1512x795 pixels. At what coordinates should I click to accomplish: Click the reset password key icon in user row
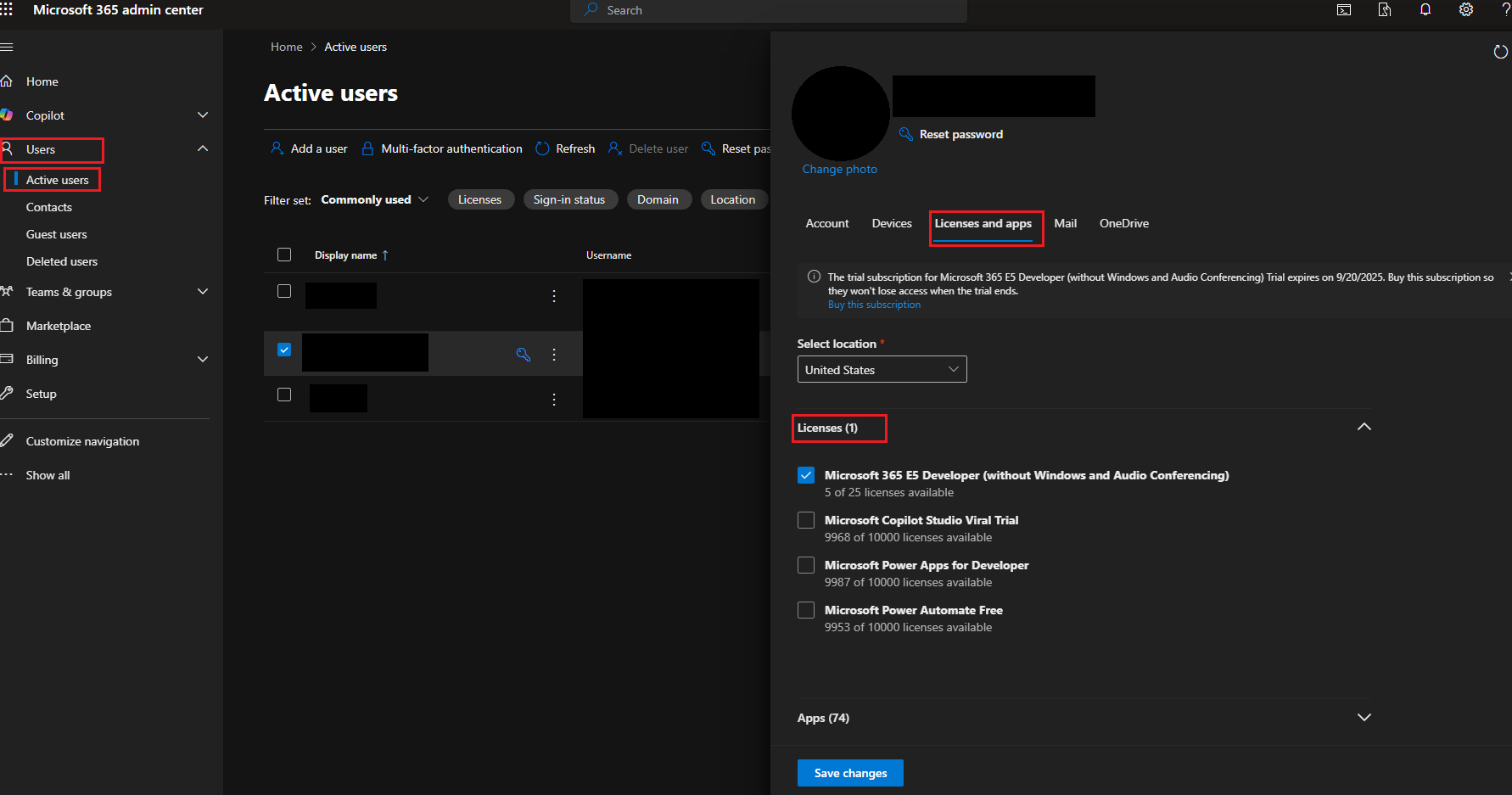click(x=524, y=354)
